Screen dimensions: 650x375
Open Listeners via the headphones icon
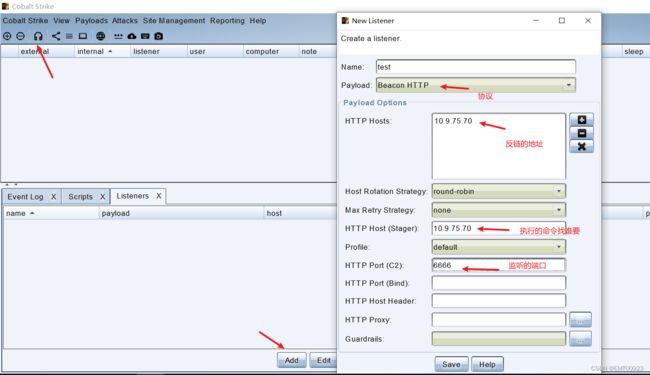point(38,36)
